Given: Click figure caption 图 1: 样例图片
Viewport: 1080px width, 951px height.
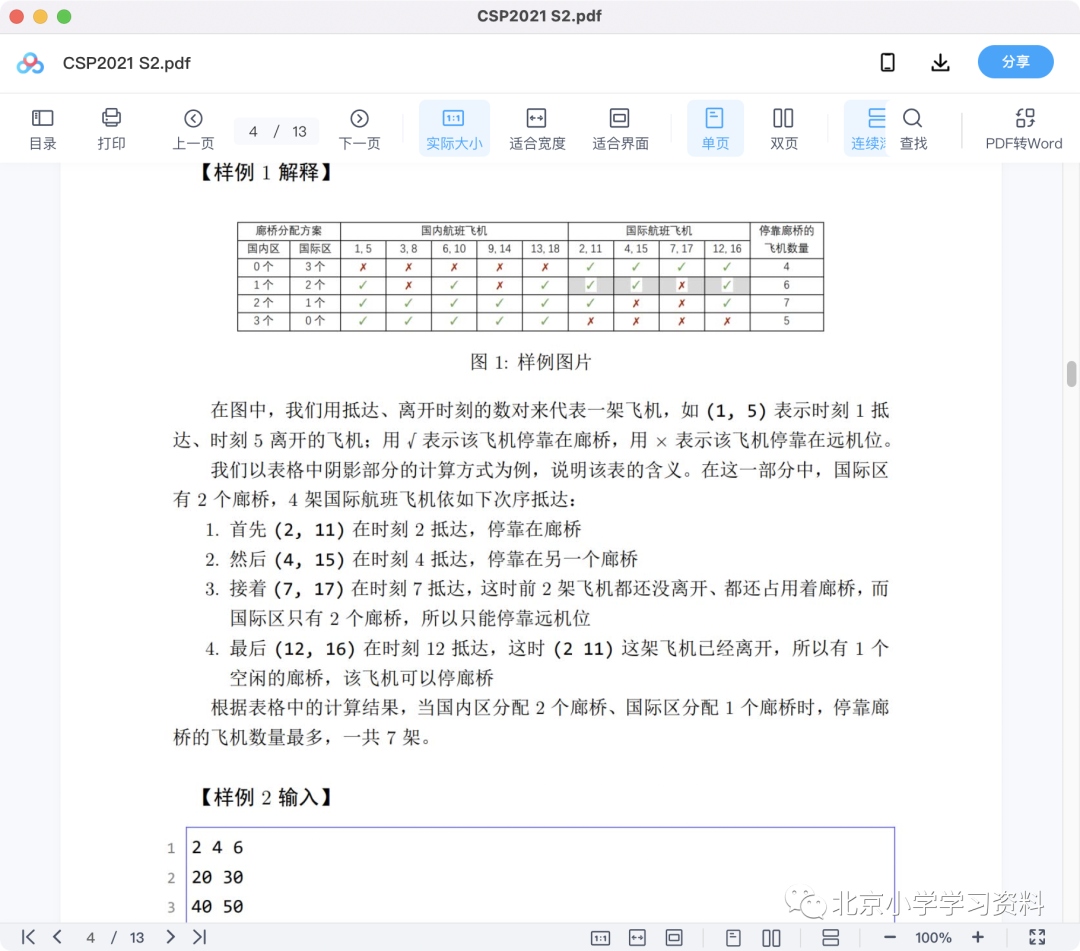Looking at the screenshot, I should click(530, 362).
